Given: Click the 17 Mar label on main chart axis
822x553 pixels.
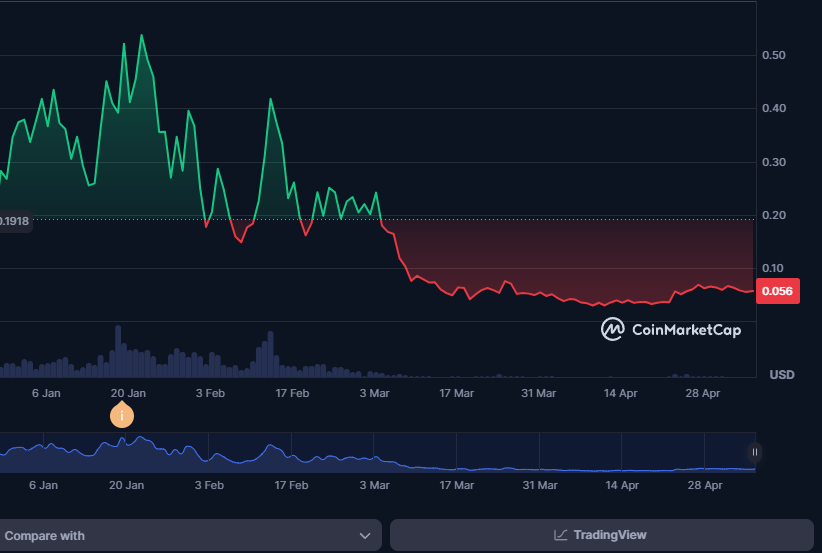Looking at the screenshot, I should (x=456, y=393).
